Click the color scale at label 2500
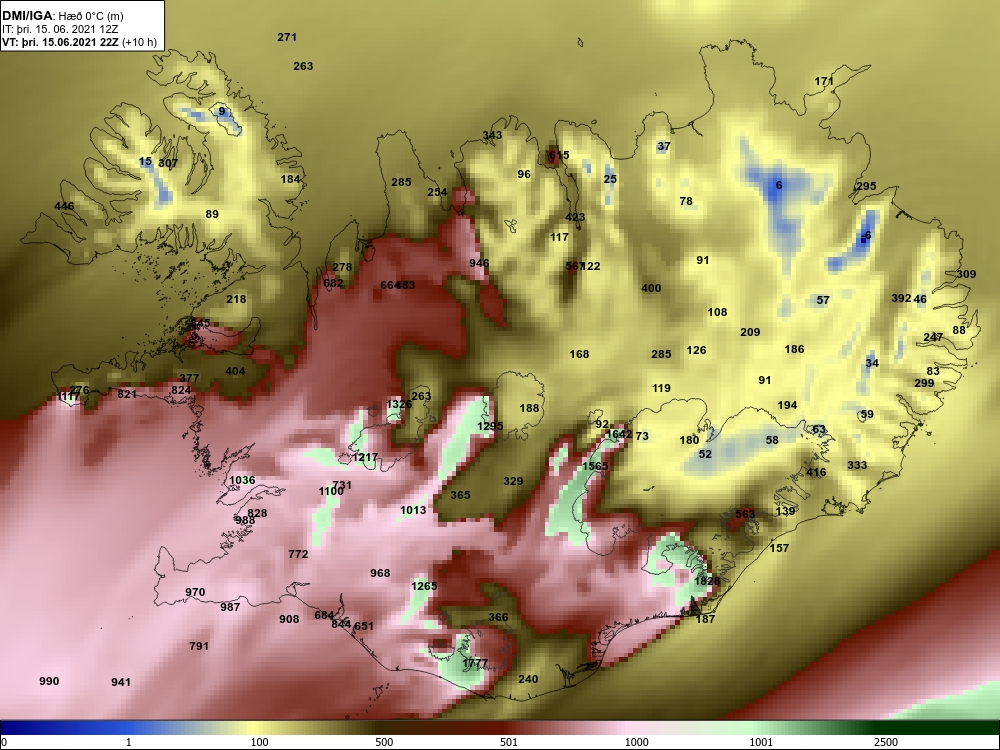Screen dimensions: 1000x750 tap(885, 742)
